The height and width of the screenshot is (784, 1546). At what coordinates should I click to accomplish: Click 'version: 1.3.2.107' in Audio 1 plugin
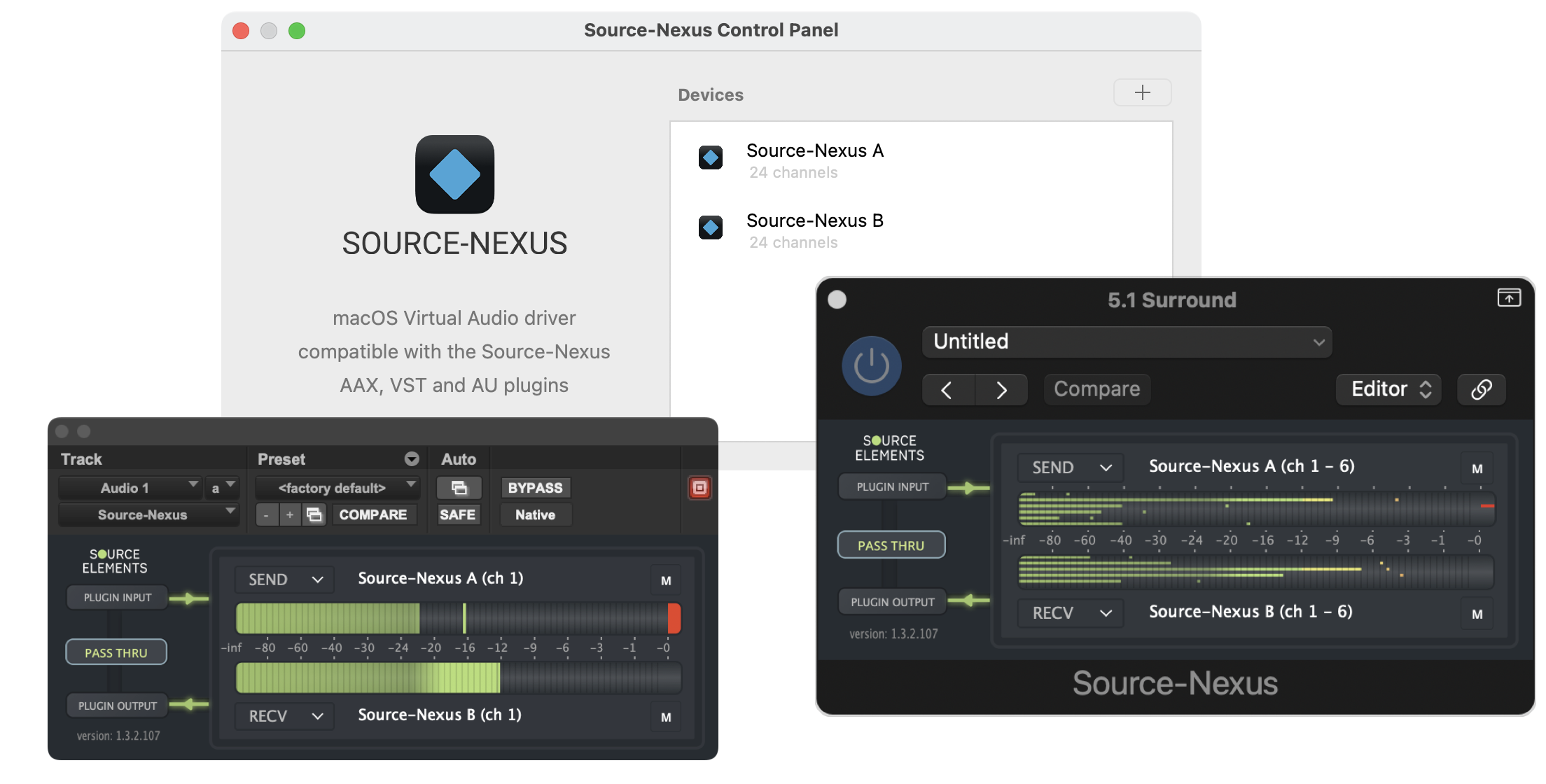point(118,736)
